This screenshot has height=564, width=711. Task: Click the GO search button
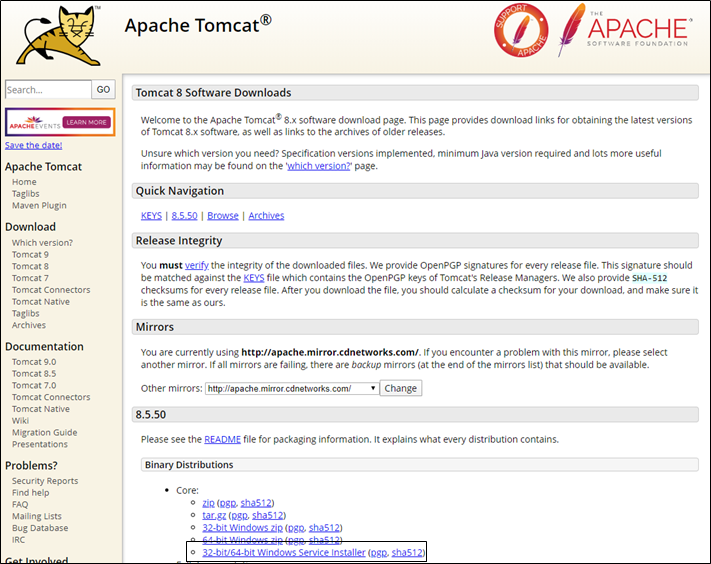coord(103,89)
